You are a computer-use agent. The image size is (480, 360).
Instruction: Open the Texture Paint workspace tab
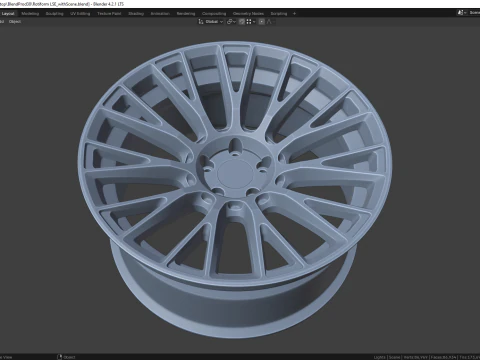[x=109, y=14]
